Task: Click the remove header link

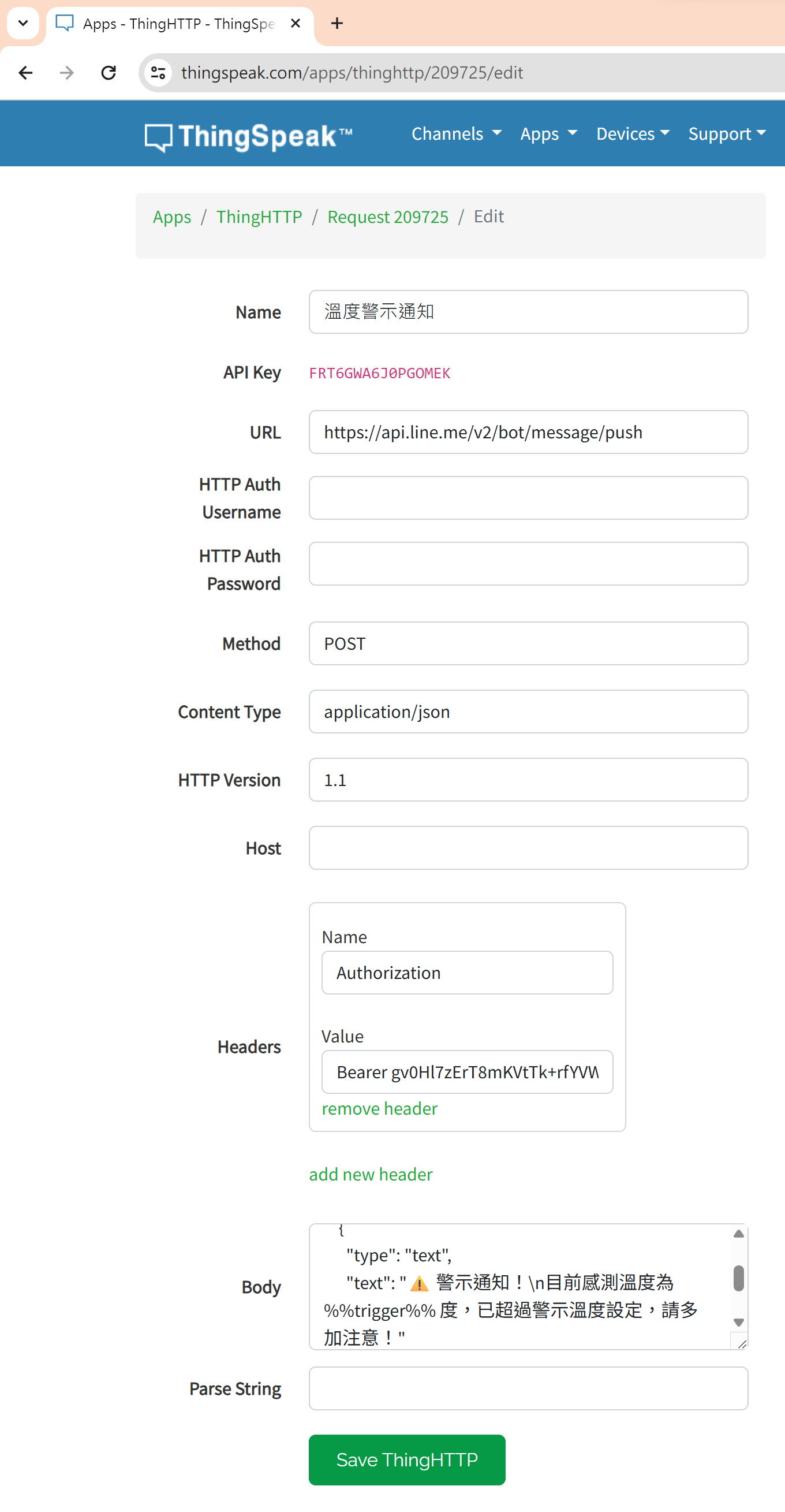Action: tap(380, 1108)
